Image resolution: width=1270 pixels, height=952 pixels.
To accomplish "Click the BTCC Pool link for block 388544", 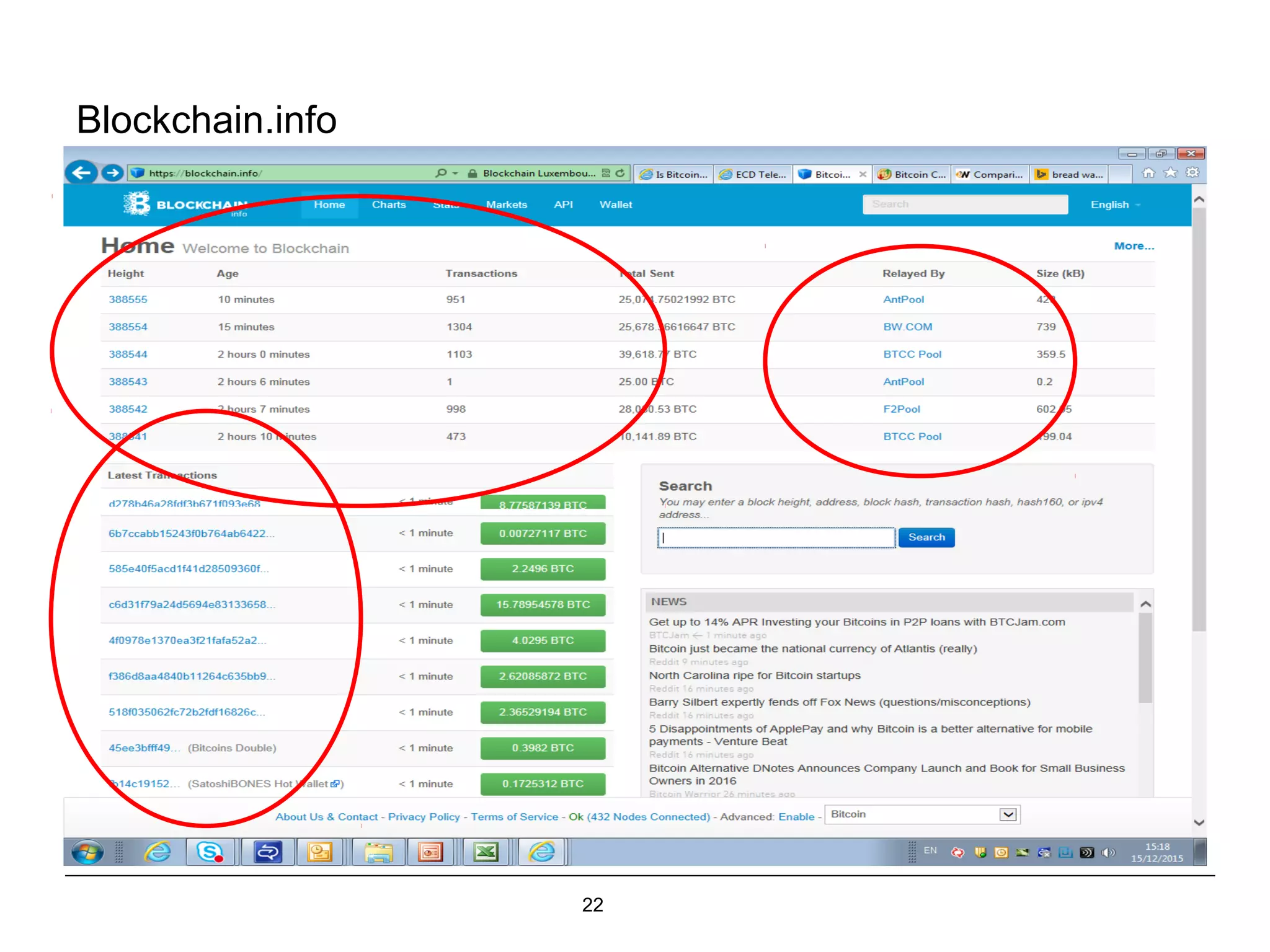I will pos(912,355).
